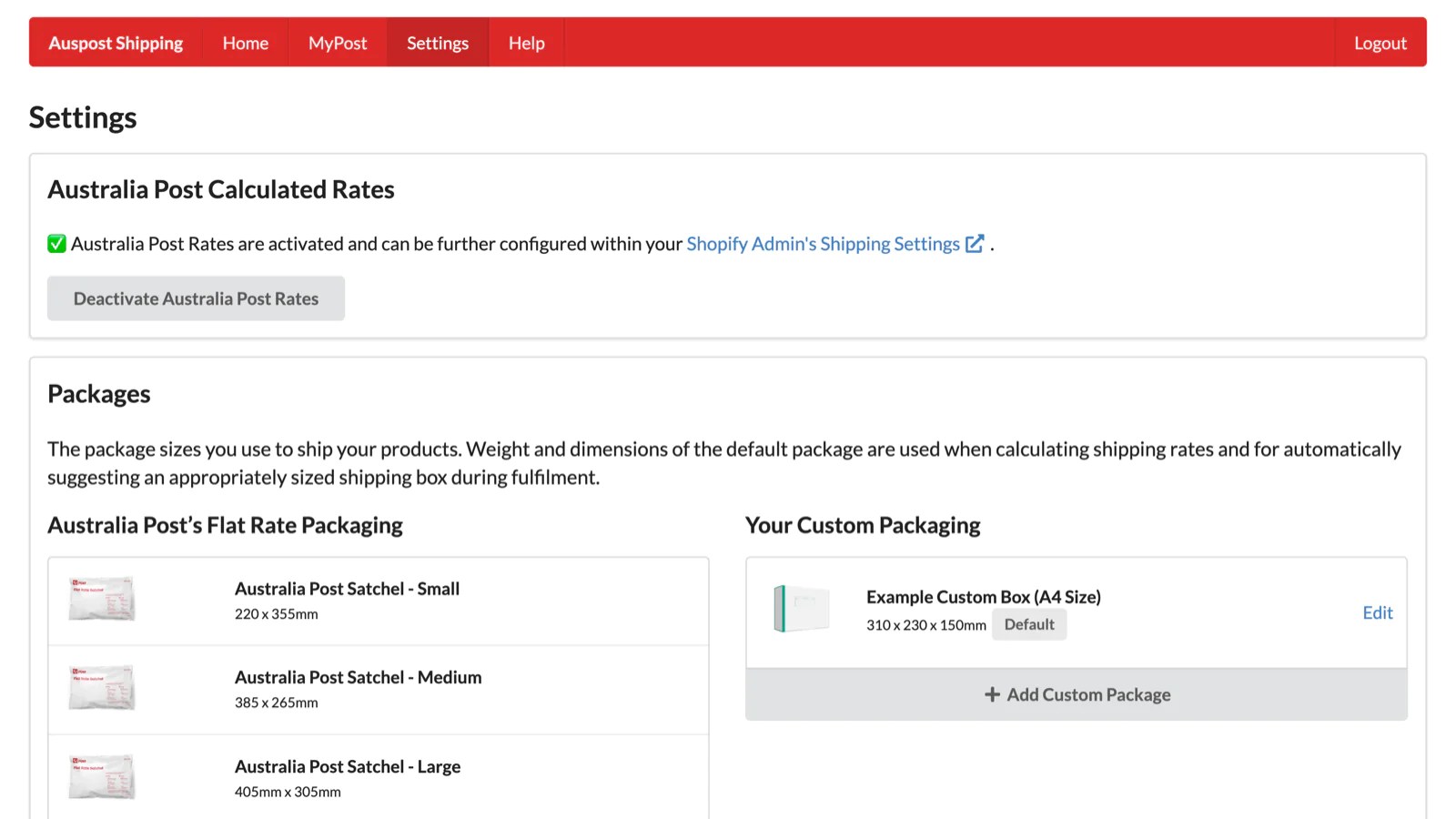Click the Example Custom Box package image

[801, 610]
